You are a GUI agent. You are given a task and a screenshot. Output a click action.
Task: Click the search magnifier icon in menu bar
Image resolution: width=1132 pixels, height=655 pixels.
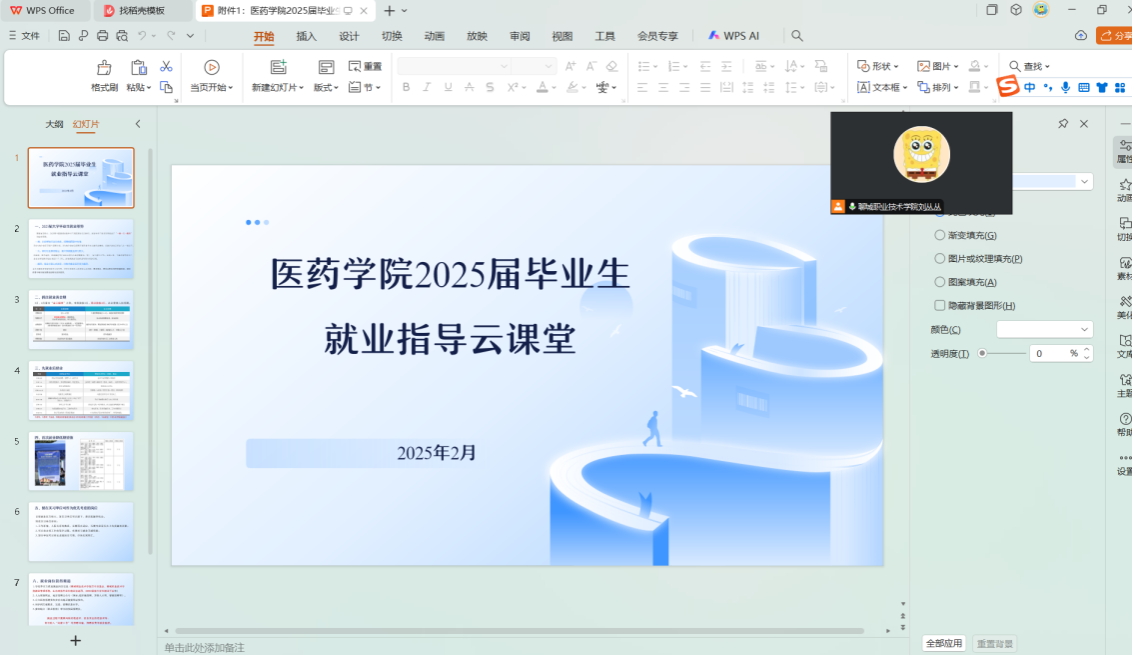coord(797,36)
